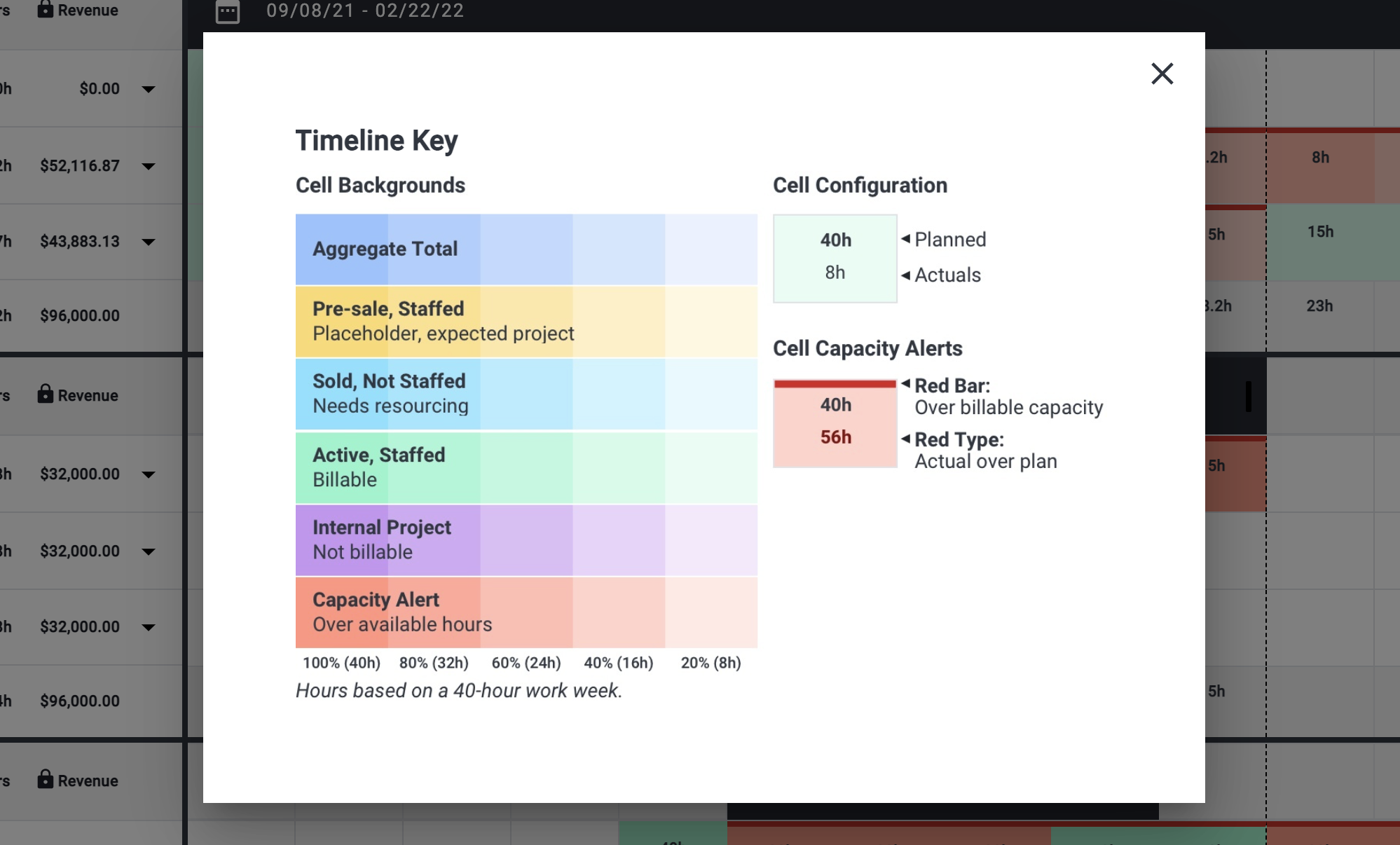
Task: Click the top Revenue lock icon
Action: (46, 9)
